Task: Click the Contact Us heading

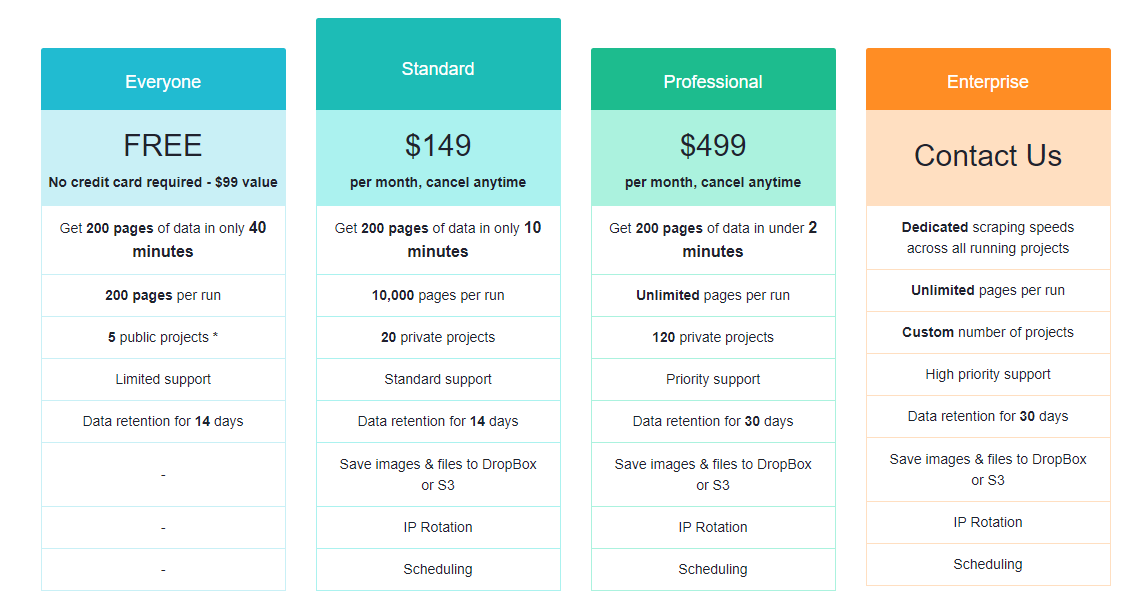Action: [x=987, y=156]
